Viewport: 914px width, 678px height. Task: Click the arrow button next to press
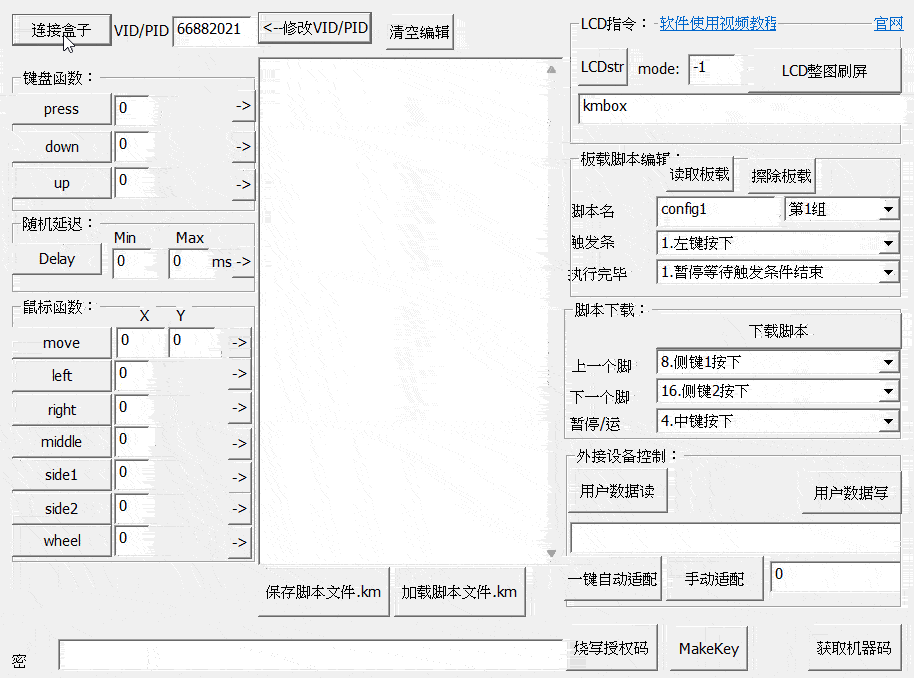click(x=243, y=106)
